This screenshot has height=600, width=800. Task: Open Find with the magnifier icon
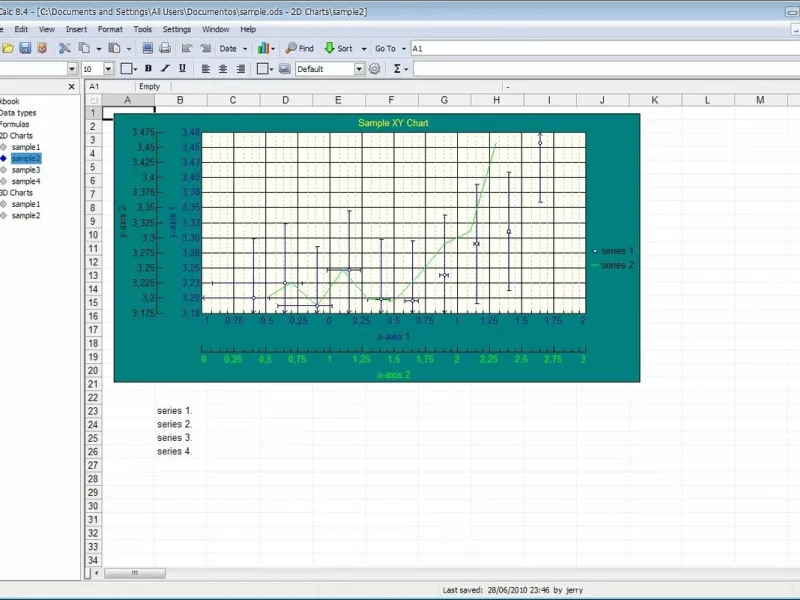[x=299, y=48]
